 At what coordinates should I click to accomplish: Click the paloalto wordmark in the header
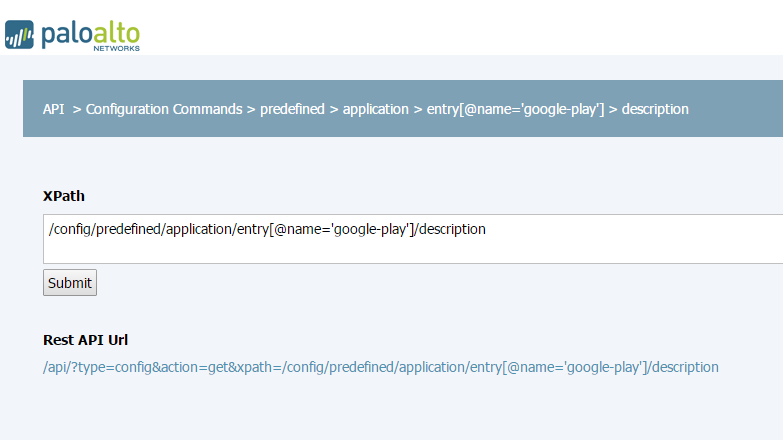91,32
